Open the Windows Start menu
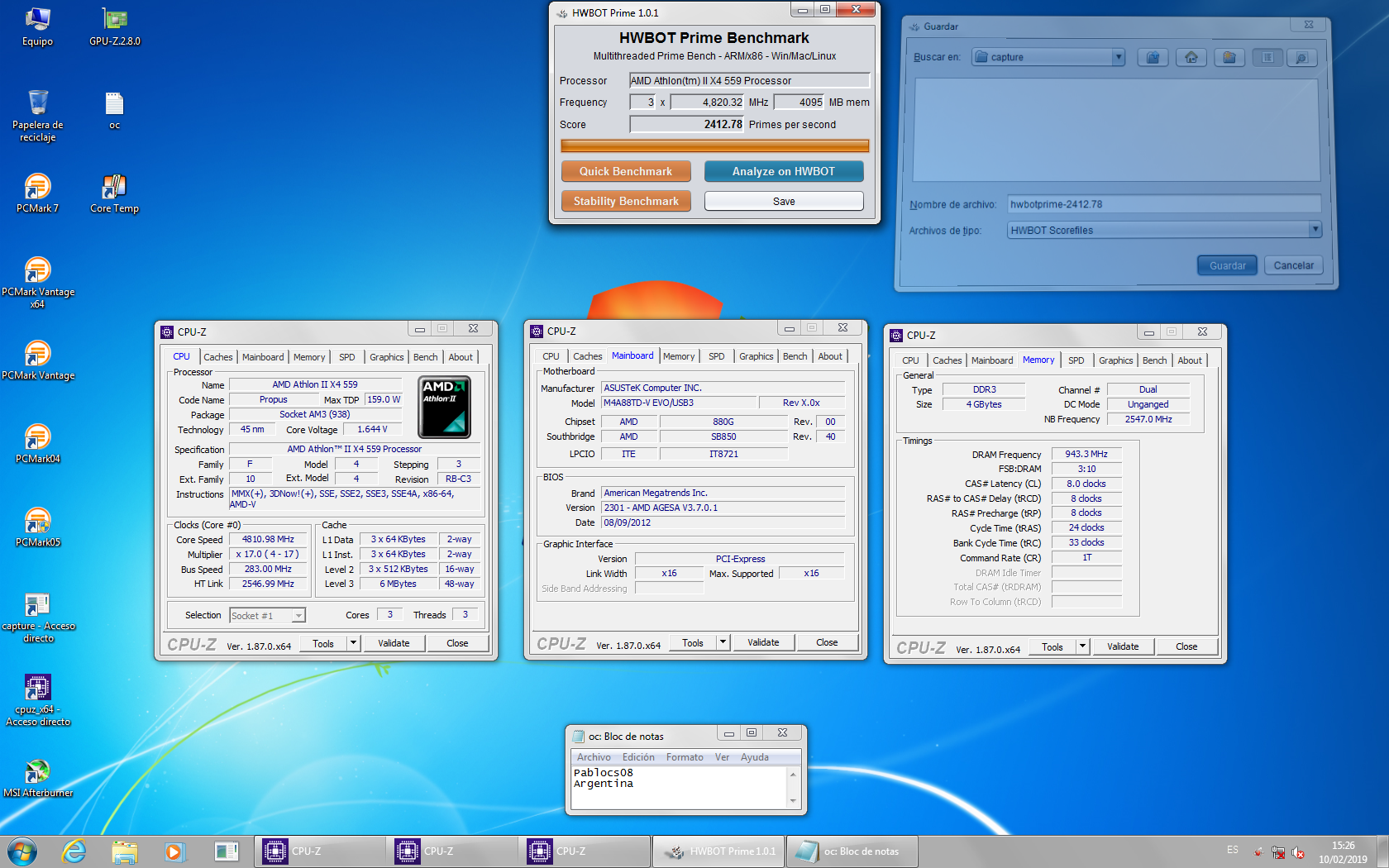 click(x=22, y=851)
